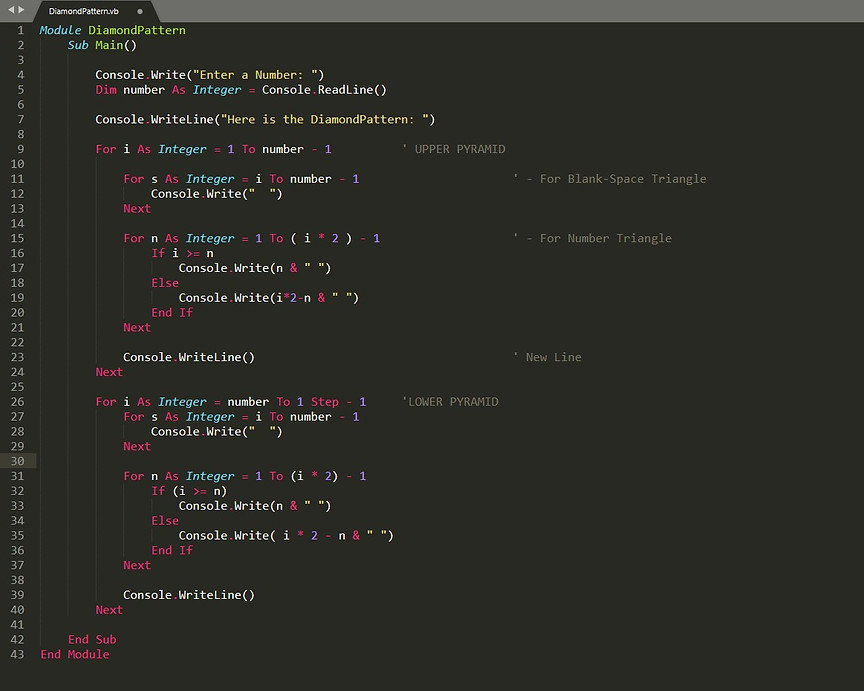The width and height of the screenshot is (864, 691).
Task: Click 'For n As Integer' on line 31
Action: coord(179,477)
